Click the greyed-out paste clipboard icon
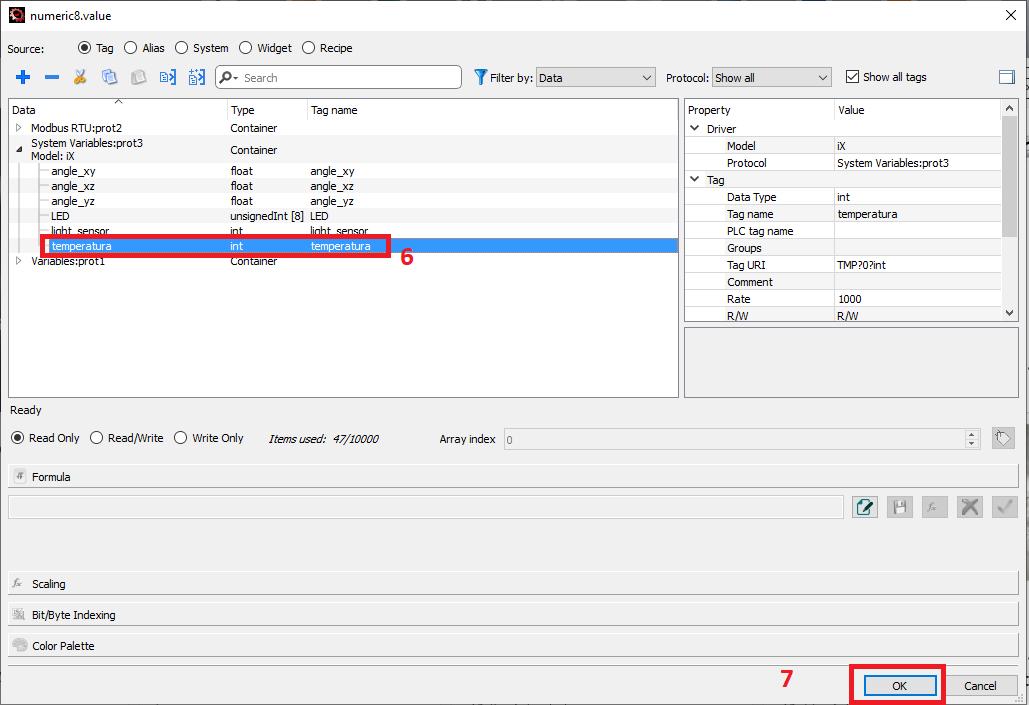This screenshot has width=1029, height=705. 138,77
